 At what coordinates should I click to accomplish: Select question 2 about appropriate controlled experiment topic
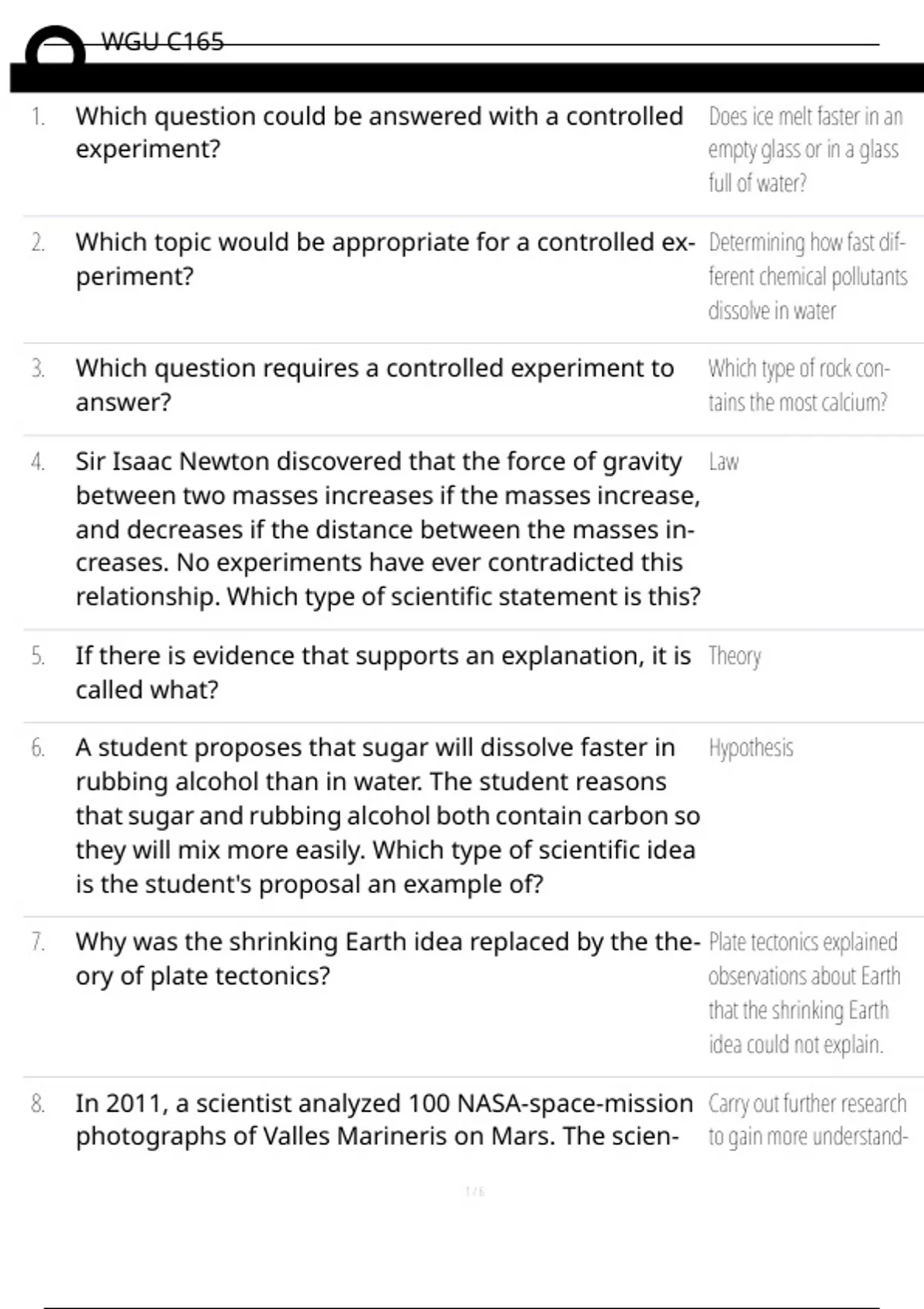pyautogui.click(x=385, y=259)
